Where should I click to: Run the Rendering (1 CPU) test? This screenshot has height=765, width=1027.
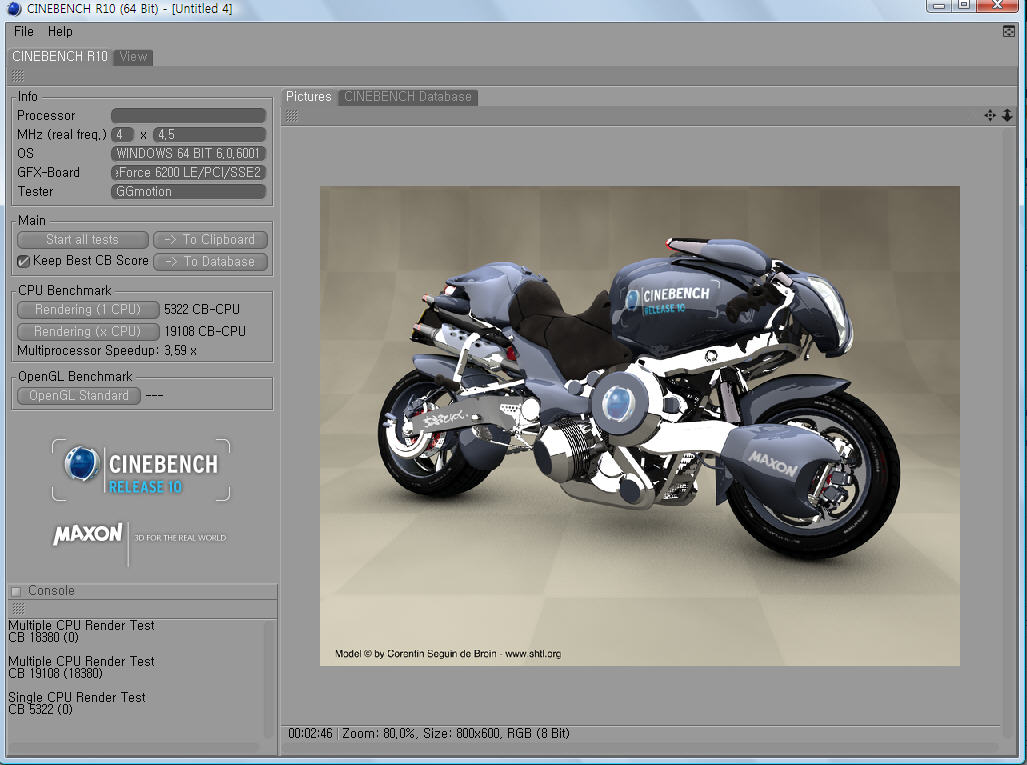click(x=88, y=309)
